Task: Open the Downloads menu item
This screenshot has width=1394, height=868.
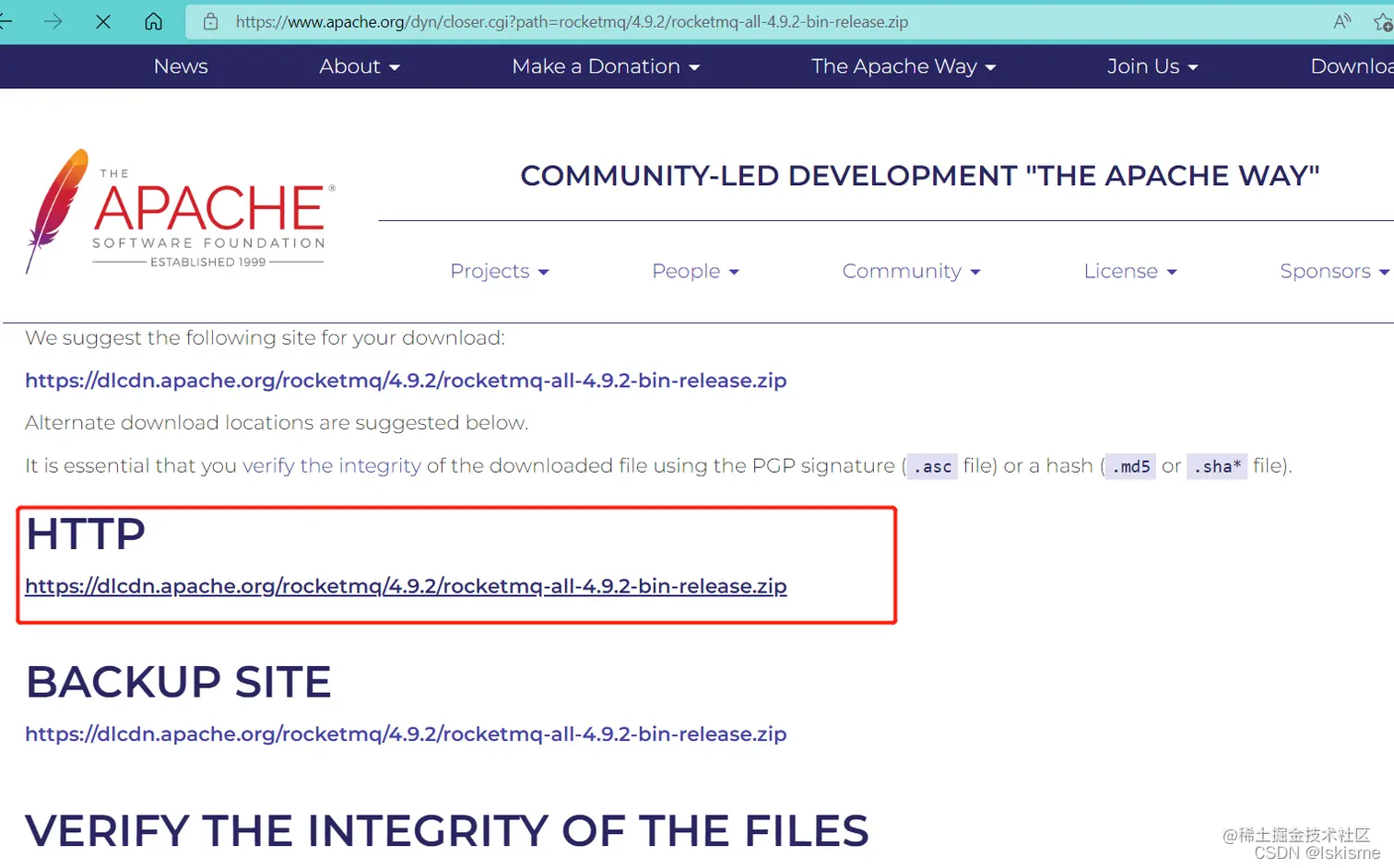Action: pos(1352,66)
